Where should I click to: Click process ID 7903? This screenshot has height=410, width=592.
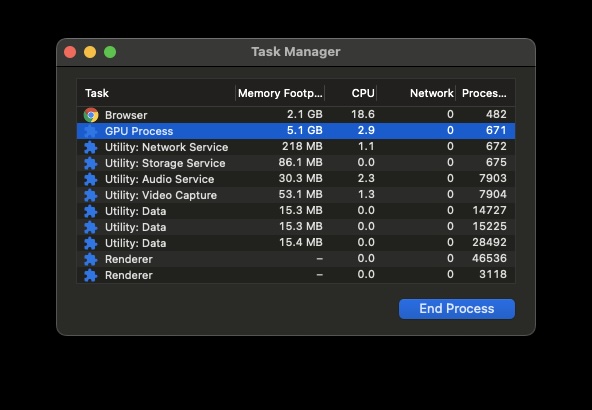[493, 178]
